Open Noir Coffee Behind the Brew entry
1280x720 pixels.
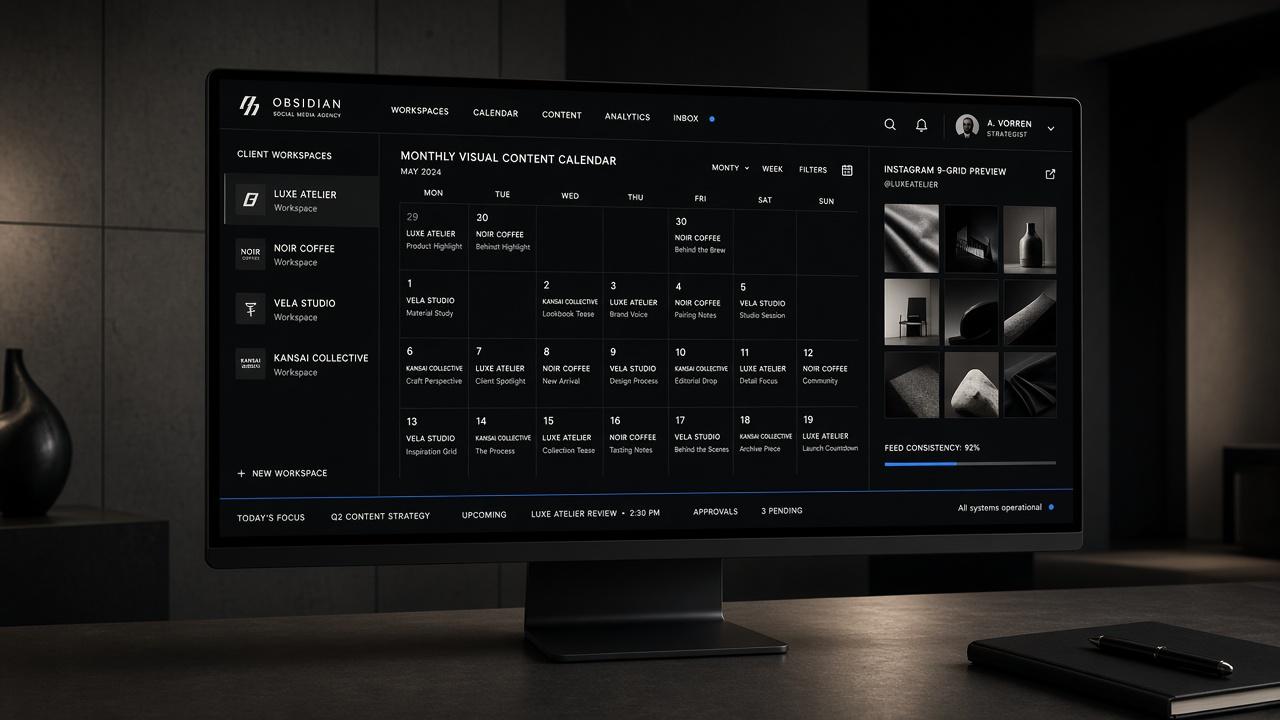pyautogui.click(x=700, y=244)
